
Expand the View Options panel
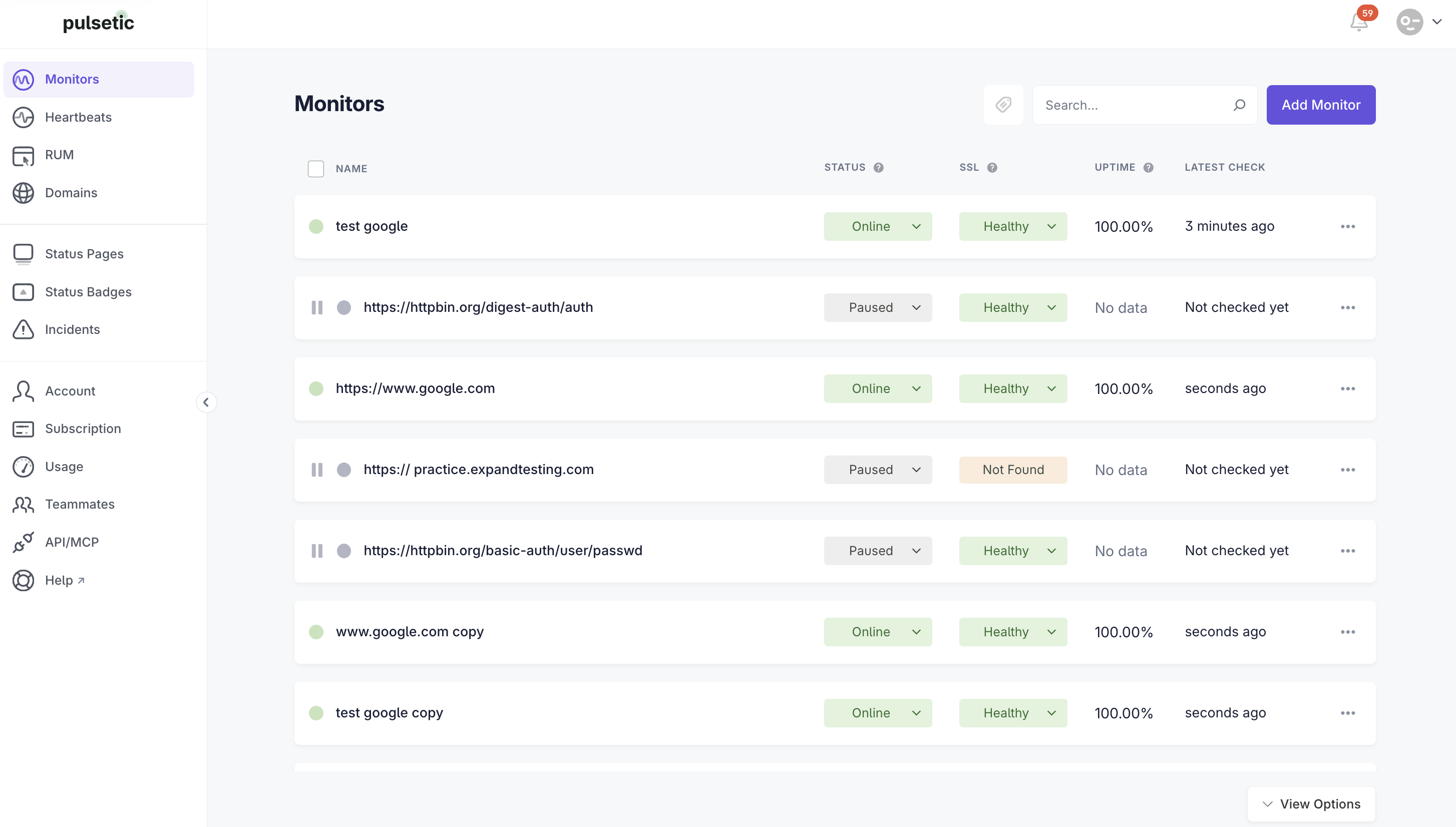click(1311, 804)
